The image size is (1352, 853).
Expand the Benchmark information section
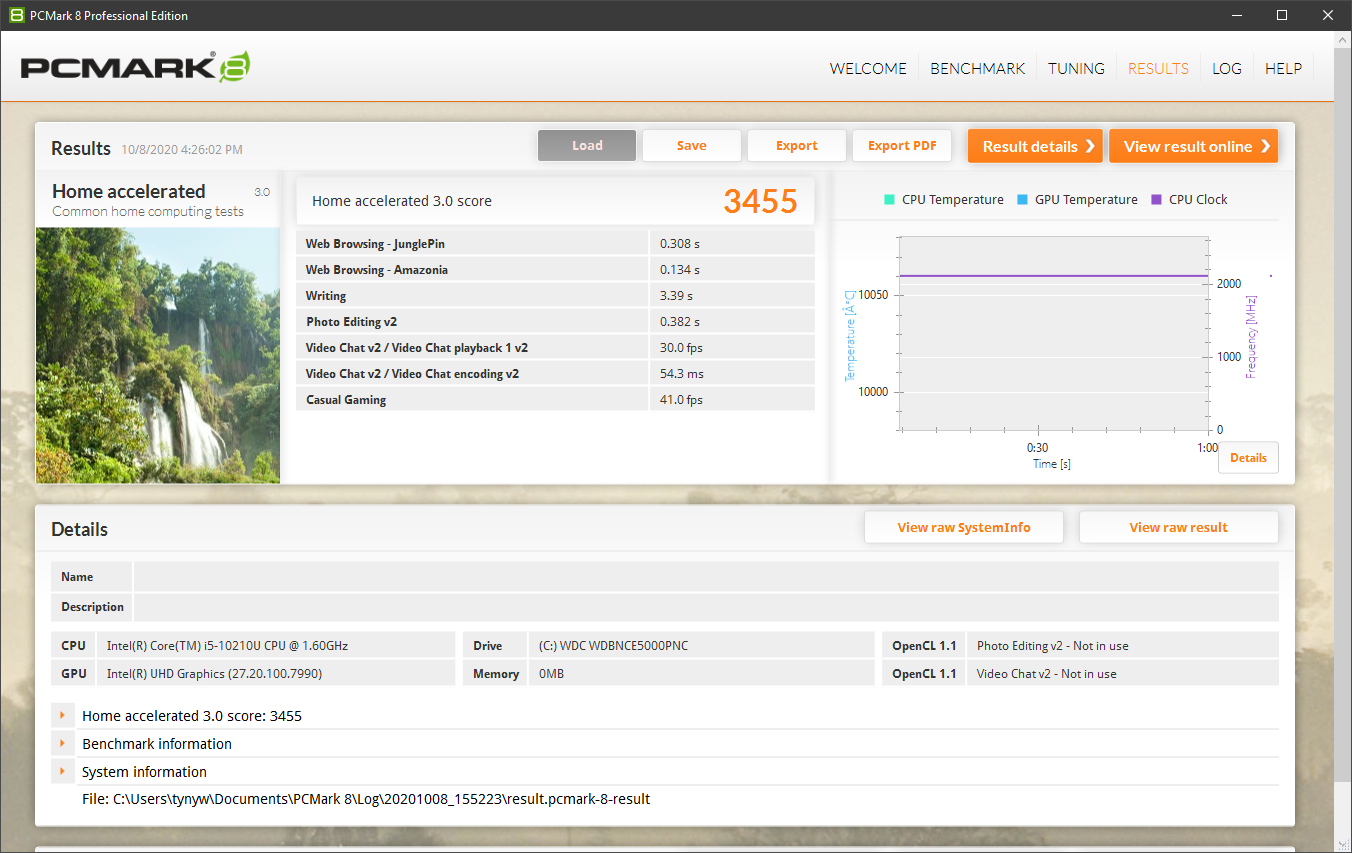(x=62, y=743)
